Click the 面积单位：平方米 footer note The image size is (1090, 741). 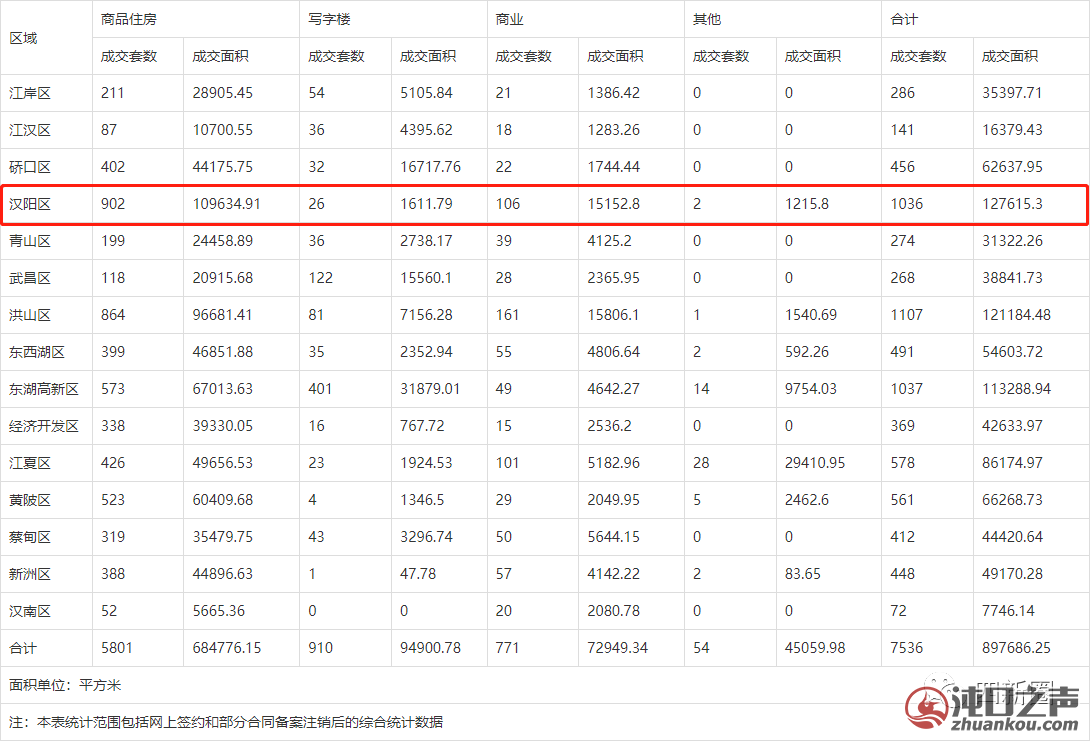(65, 685)
